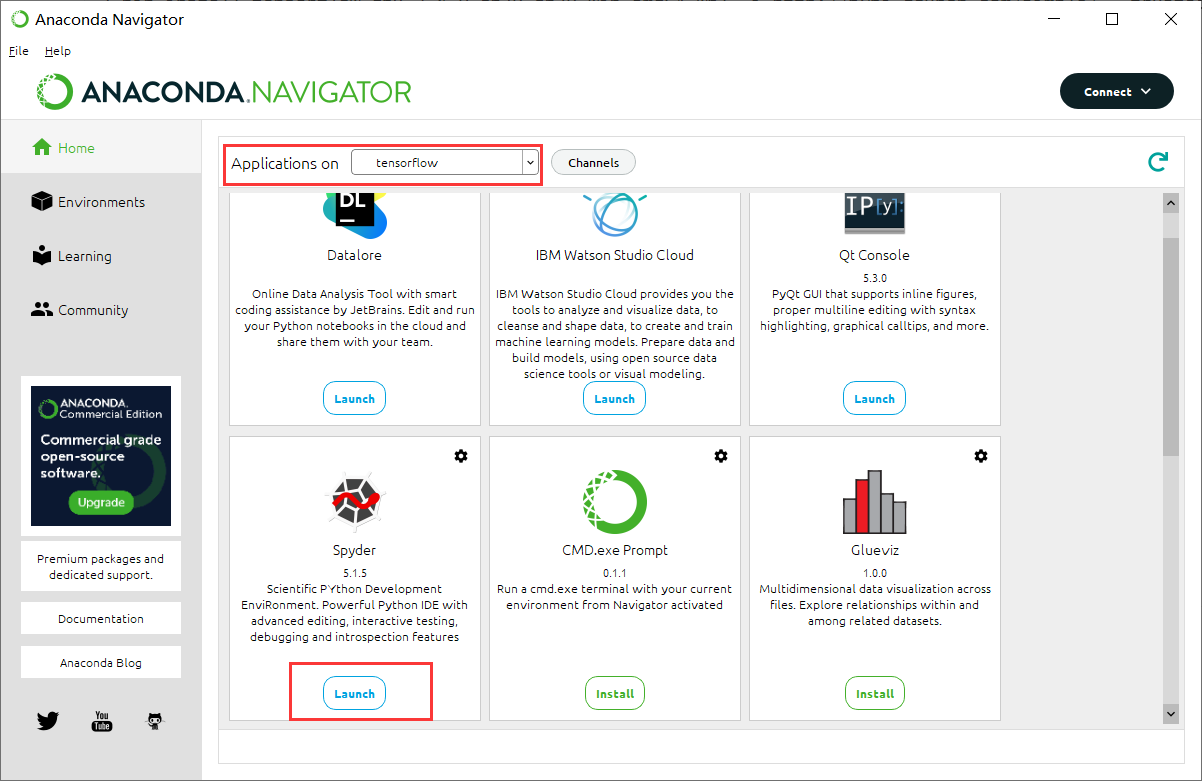Viewport: 1202px width, 781px height.
Task: Install CMD.exe Prompt
Action: pyautogui.click(x=614, y=693)
